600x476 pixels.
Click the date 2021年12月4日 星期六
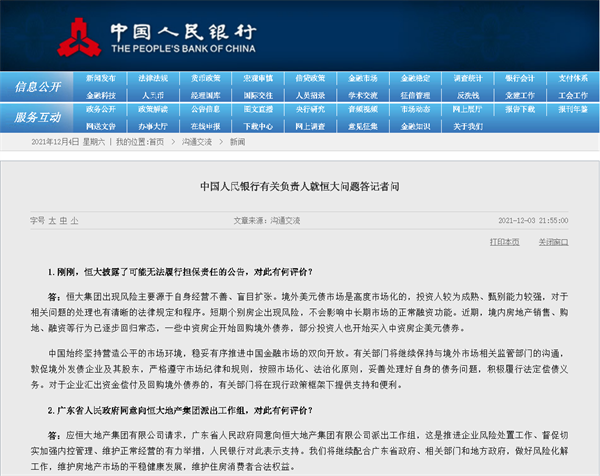tap(68, 142)
